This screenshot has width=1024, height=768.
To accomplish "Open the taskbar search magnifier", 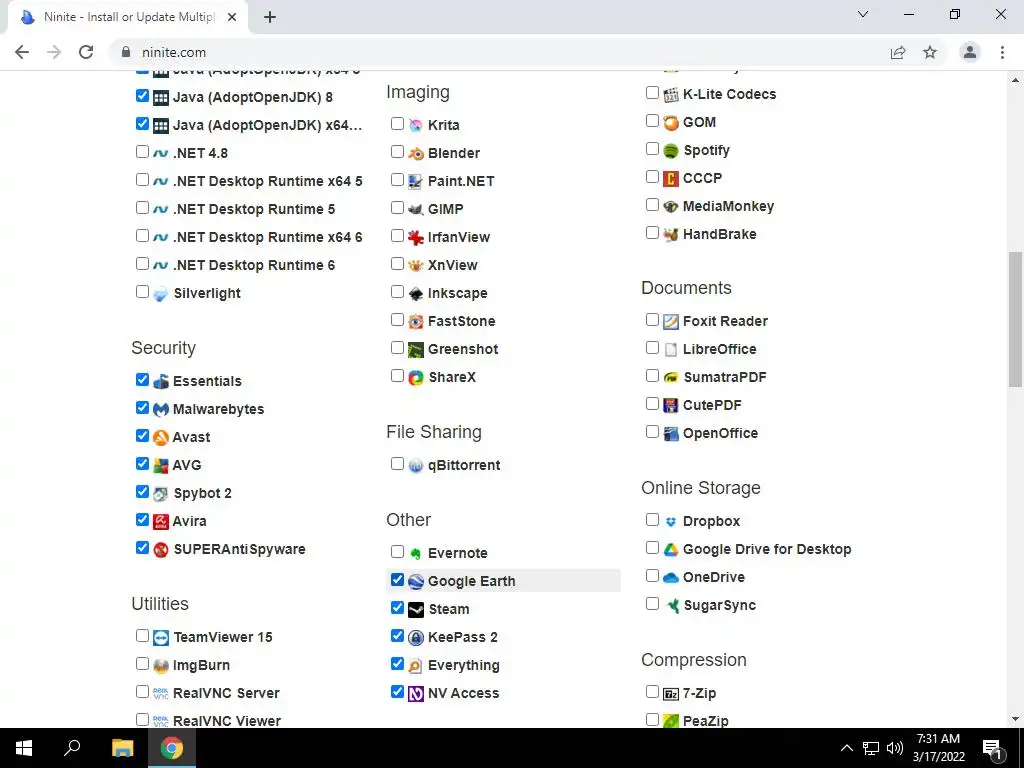I will (72, 748).
